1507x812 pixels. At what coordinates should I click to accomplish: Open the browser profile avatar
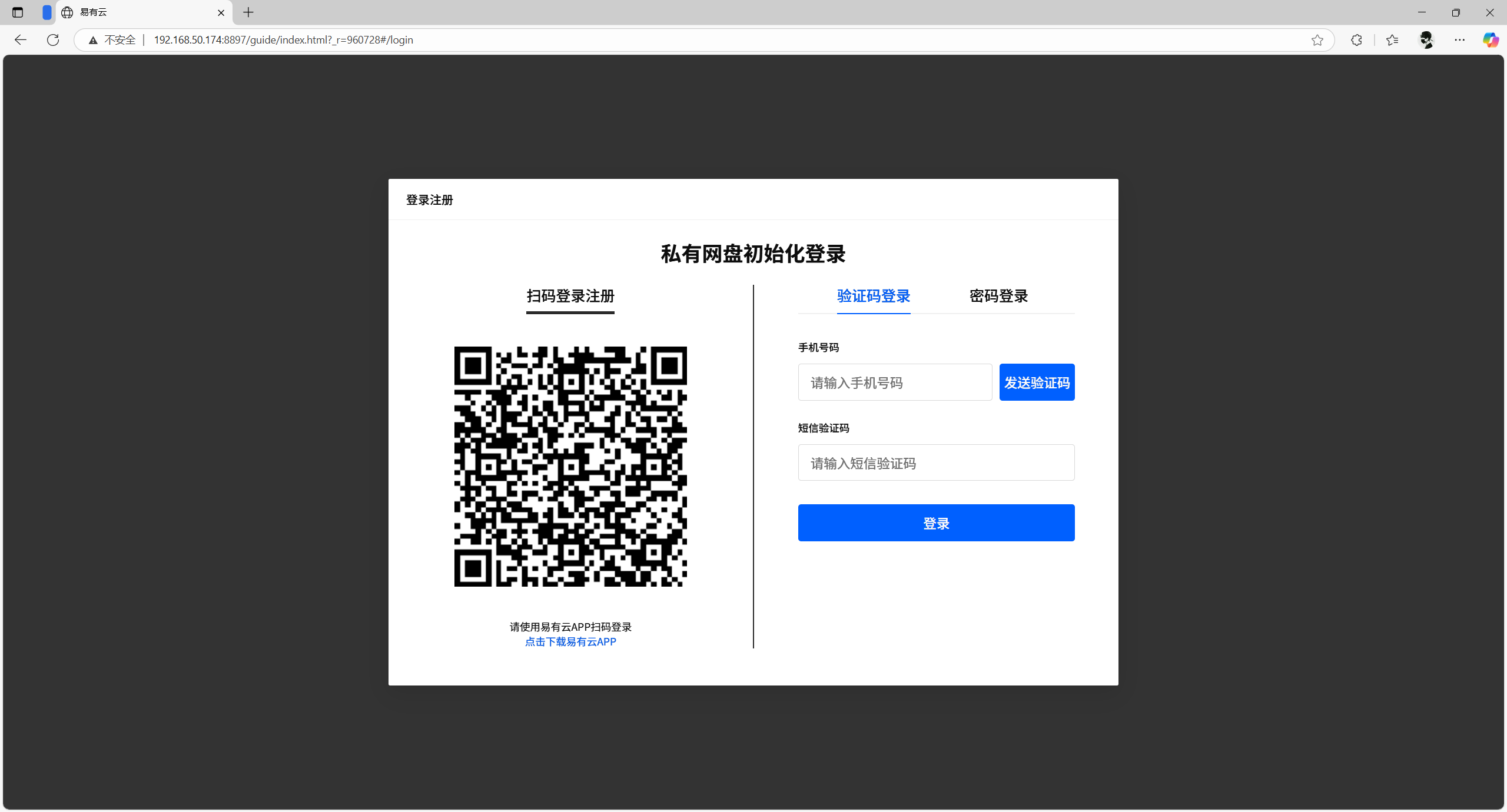click(1426, 40)
